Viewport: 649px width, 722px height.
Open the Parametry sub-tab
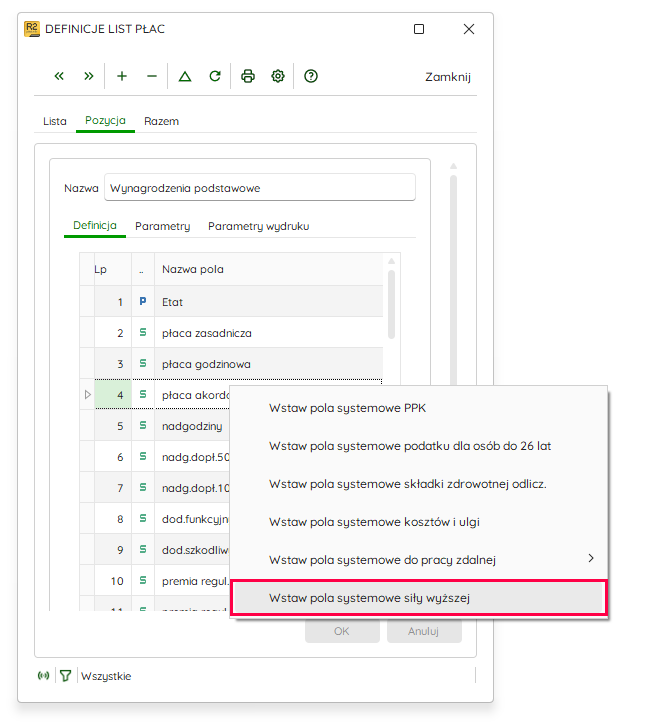(x=162, y=226)
